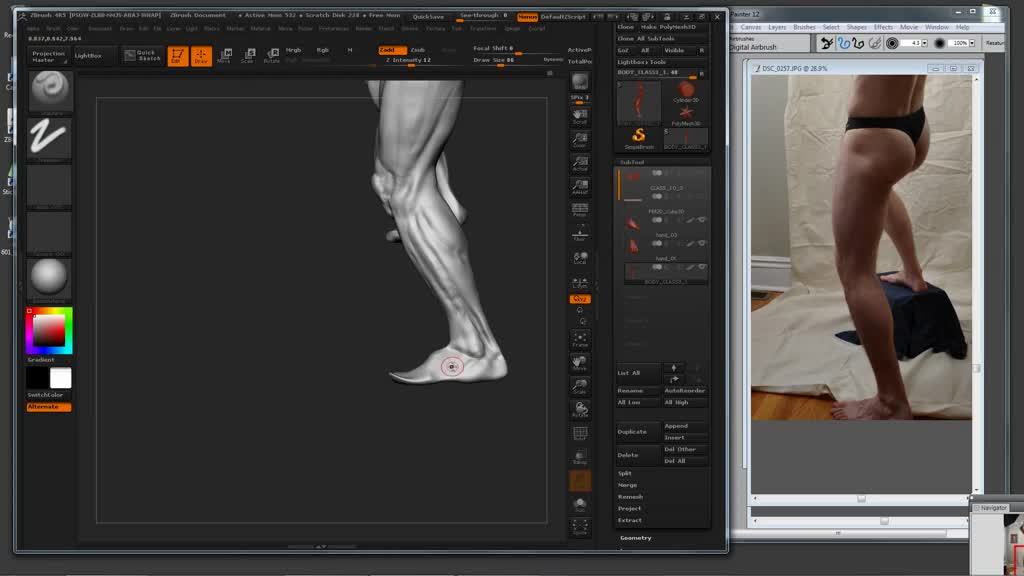Click the Delete subtool button
Image resolution: width=1024 pixels, height=576 pixels.
pos(638,455)
